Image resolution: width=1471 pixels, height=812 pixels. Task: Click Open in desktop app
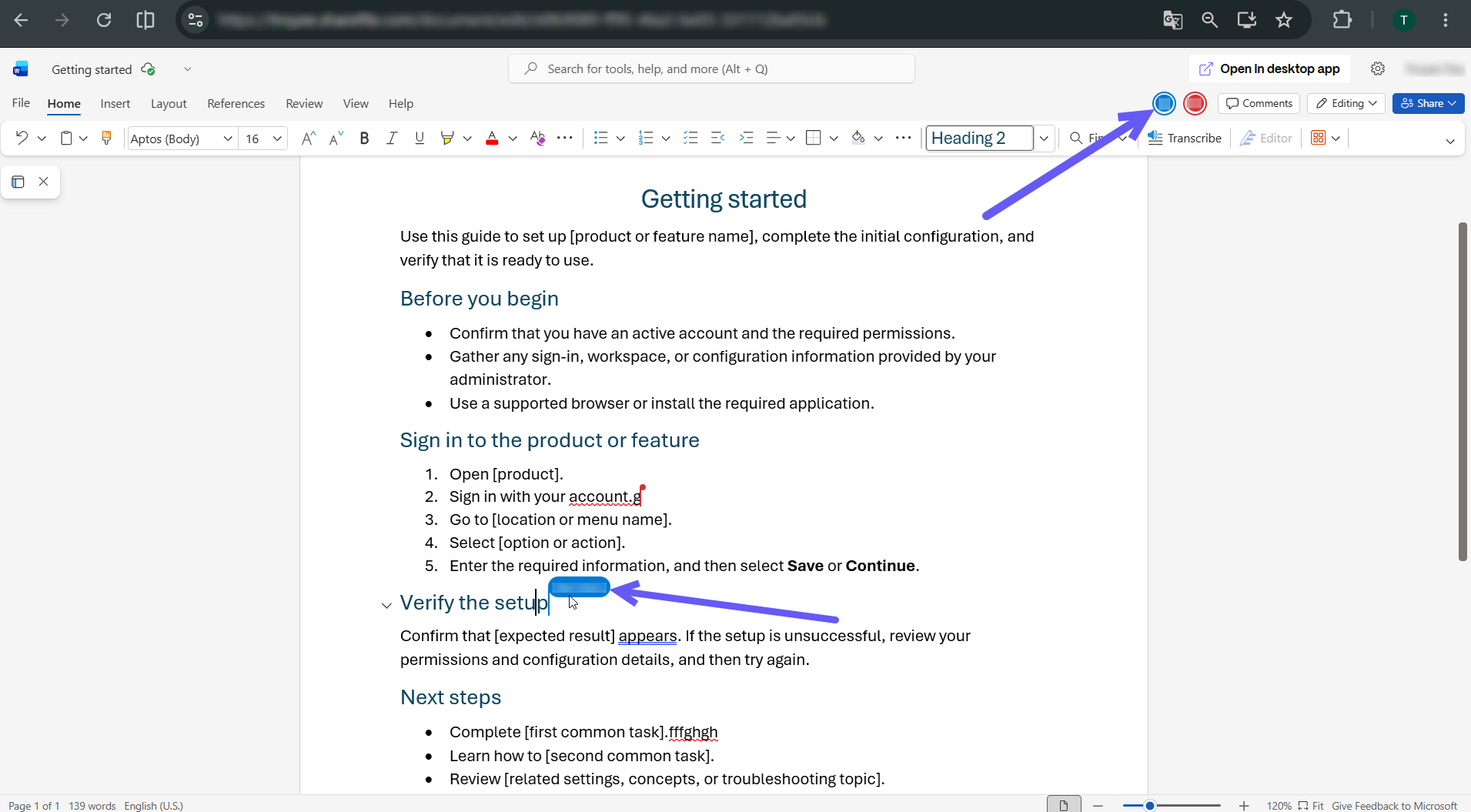point(1269,69)
